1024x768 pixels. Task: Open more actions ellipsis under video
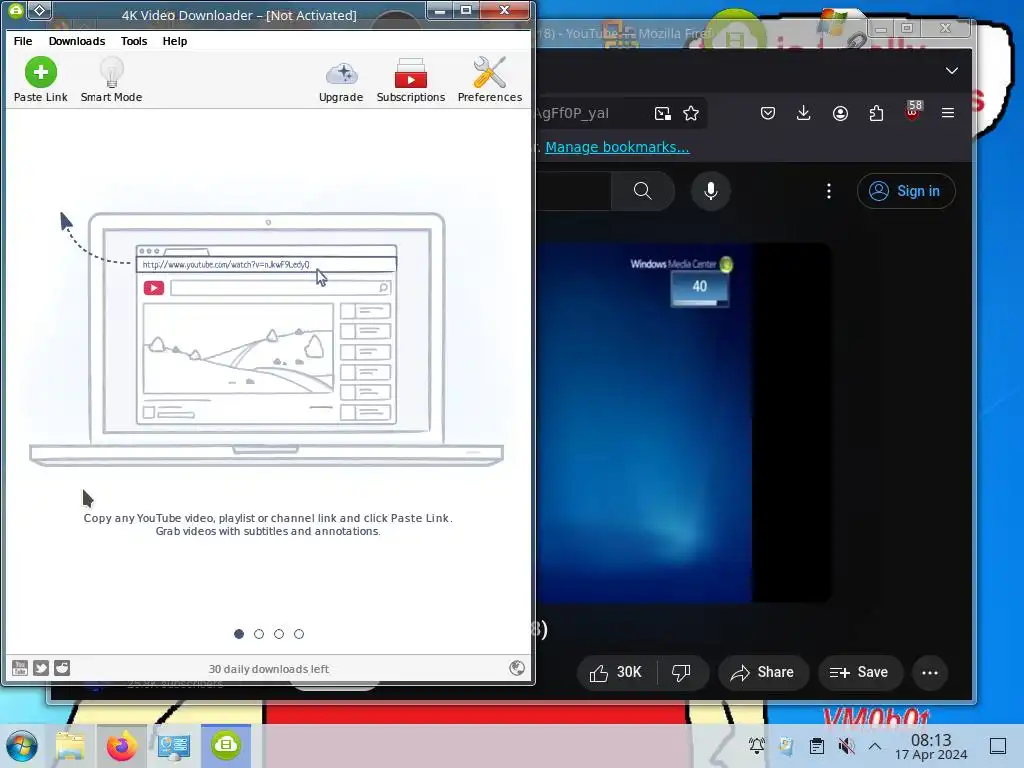[x=930, y=673]
